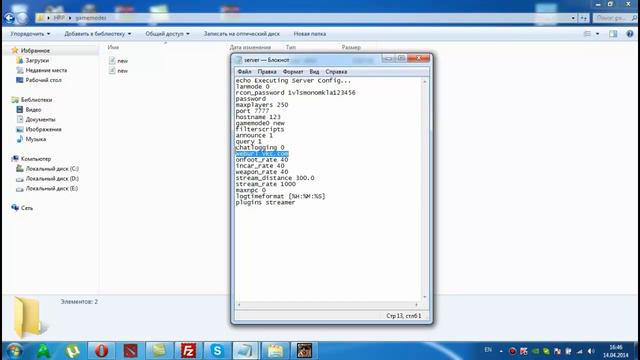Viewport: 640px width, 360px height.
Task: Open the Формат menu in Notepad
Action: 293,72
